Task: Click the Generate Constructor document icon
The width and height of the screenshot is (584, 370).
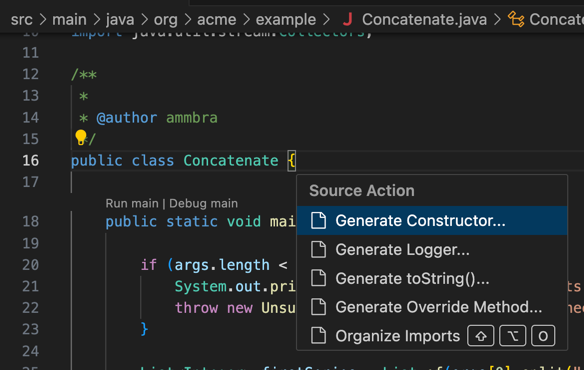Action: 318,221
